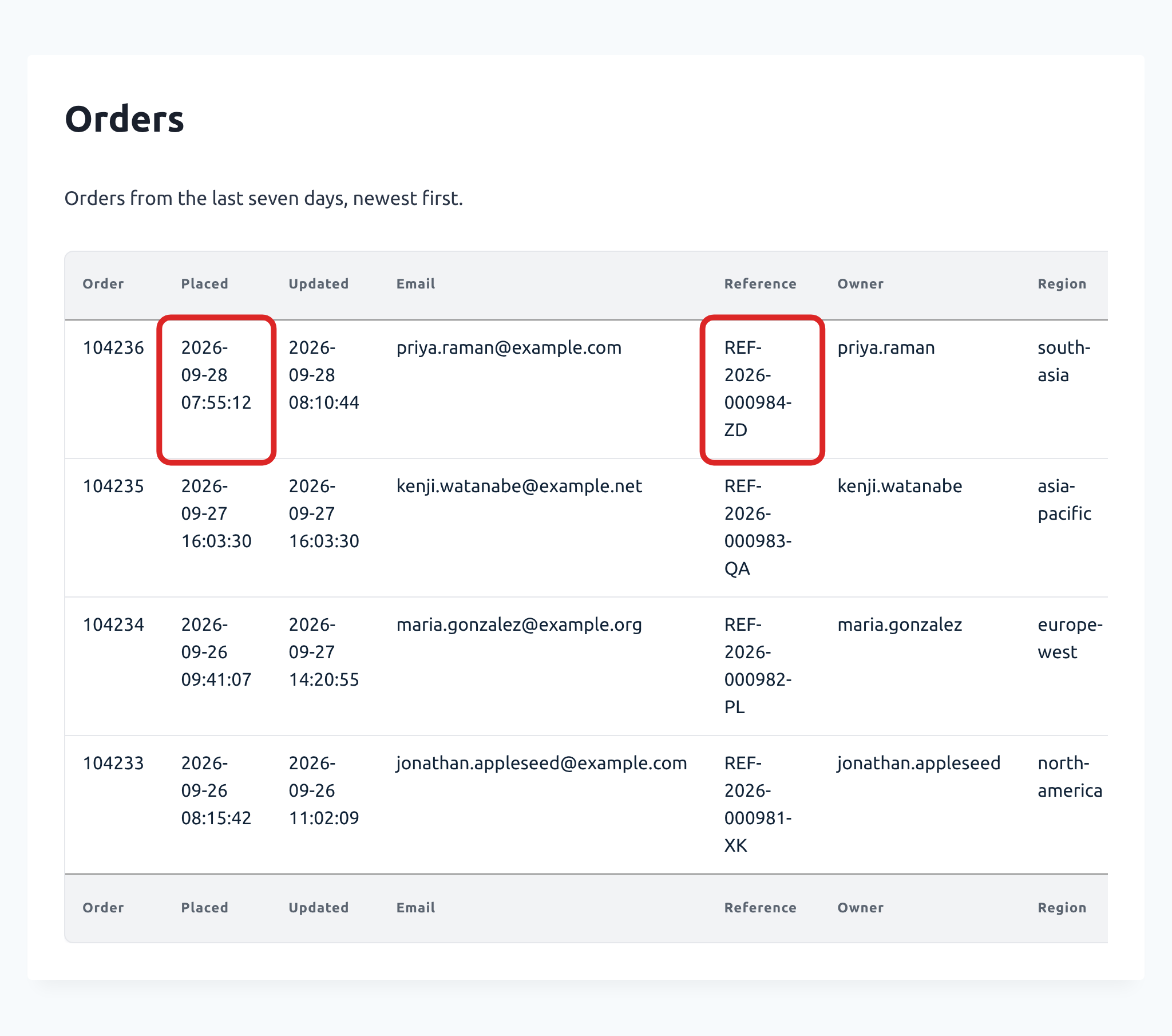This screenshot has width=1172, height=1036.
Task: Click email priya.raman@example.com
Action: click(509, 347)
